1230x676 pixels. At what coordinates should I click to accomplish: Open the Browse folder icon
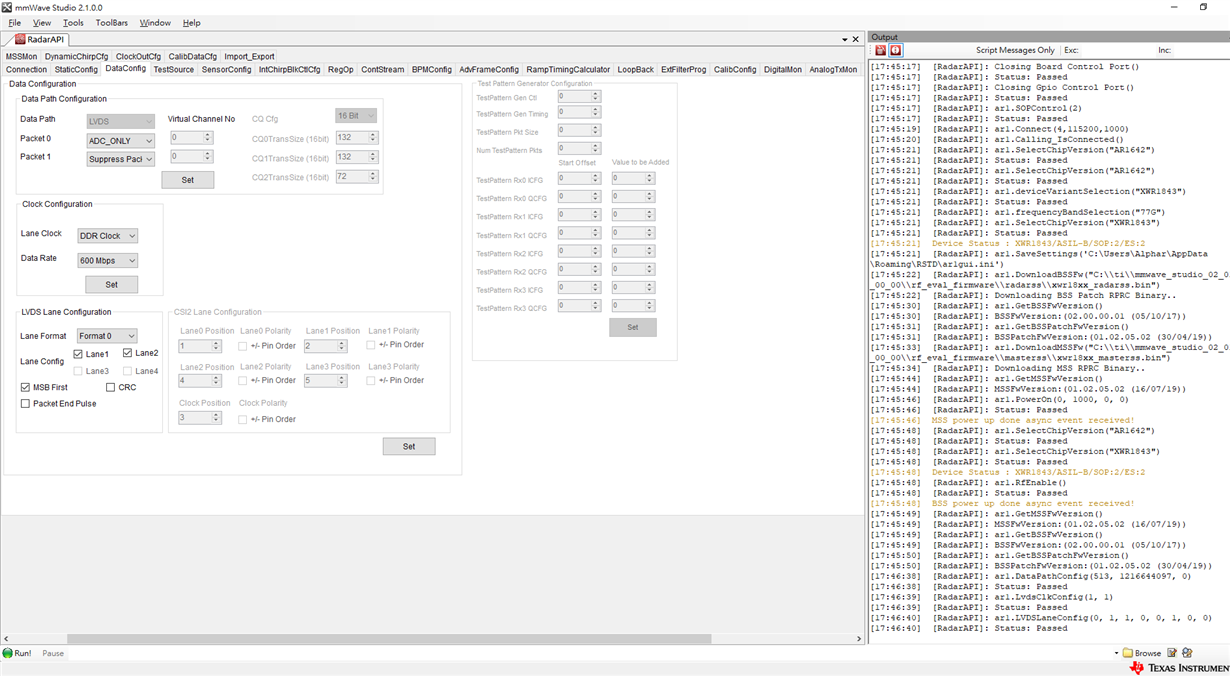pos(1127,653)
